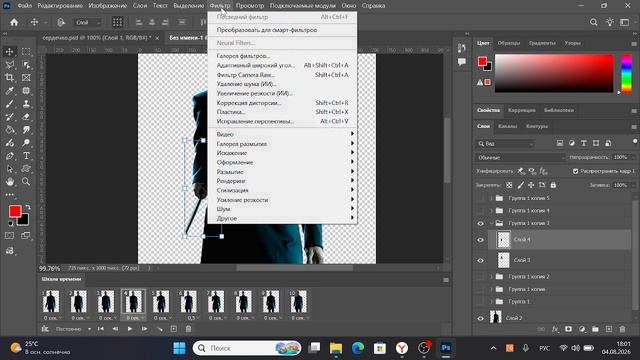The image size is (640, 360).
Task: Select frame 10 thumbnail in timeline
Action: coord(298,301)
